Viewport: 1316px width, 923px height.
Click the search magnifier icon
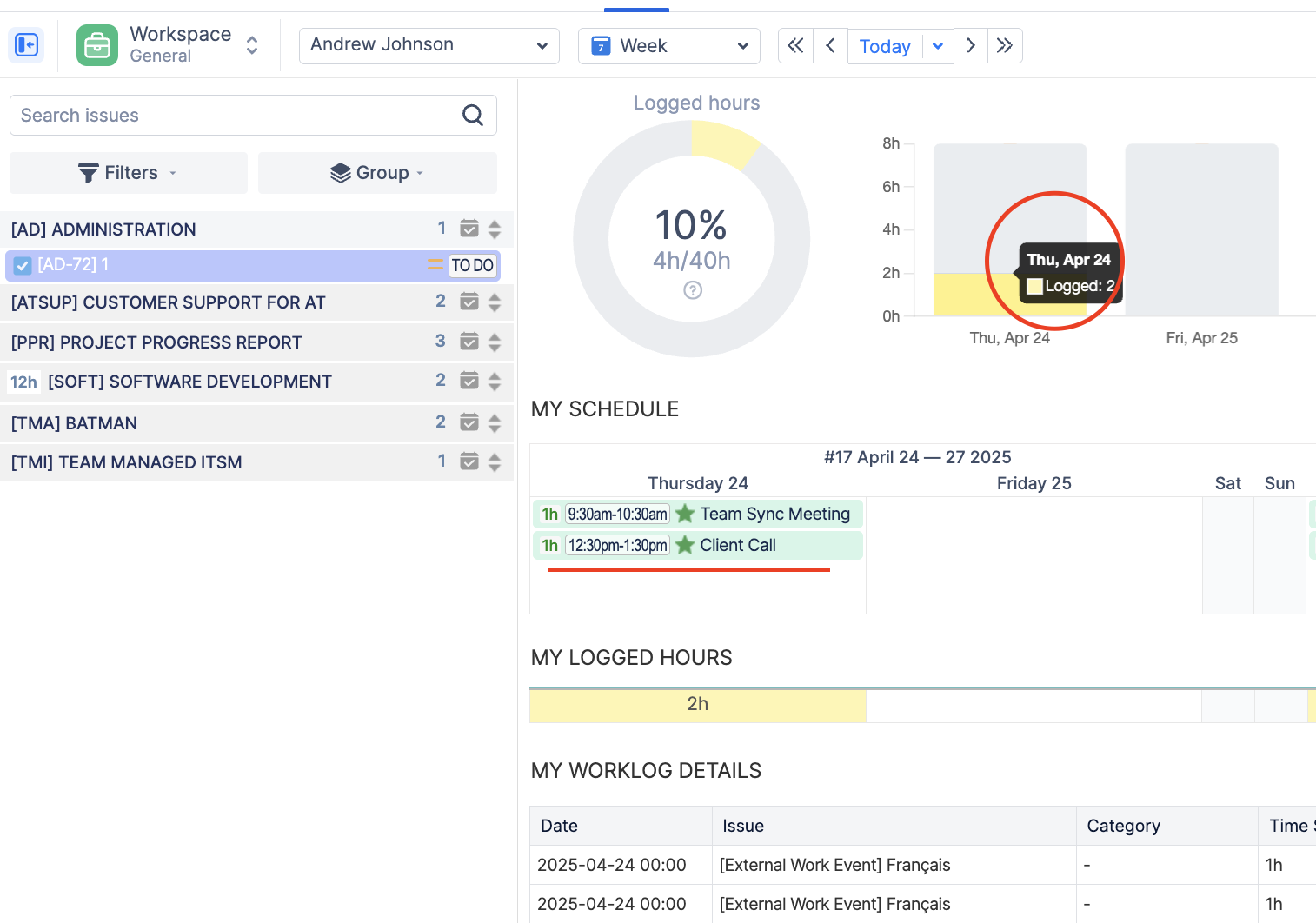click(473, 116)
